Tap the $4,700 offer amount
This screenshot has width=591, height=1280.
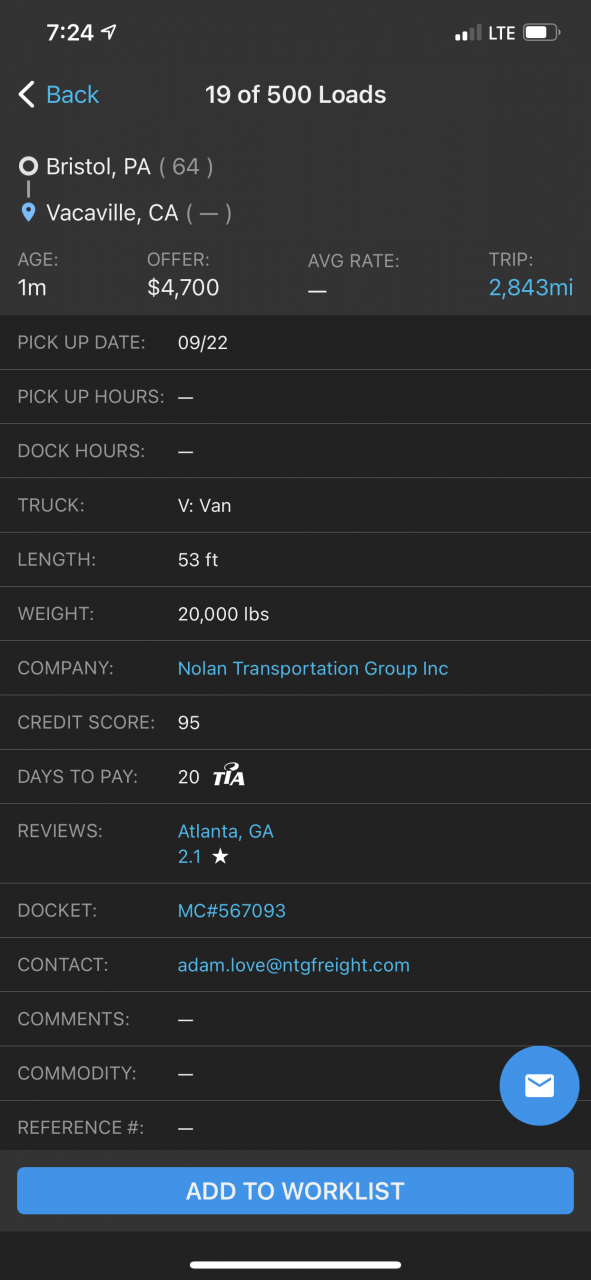coord(183,288)
